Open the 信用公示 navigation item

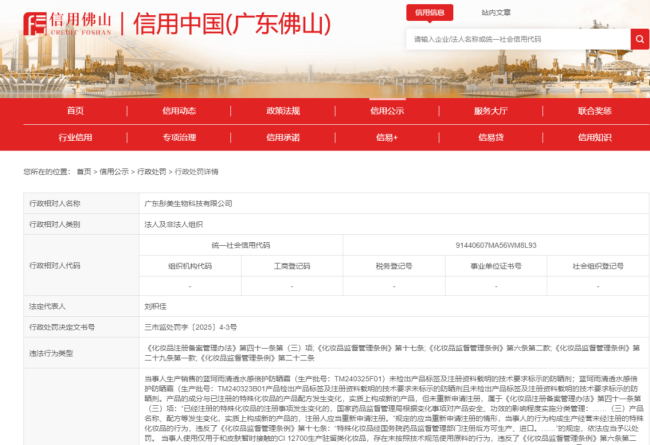tap(387, 110)
